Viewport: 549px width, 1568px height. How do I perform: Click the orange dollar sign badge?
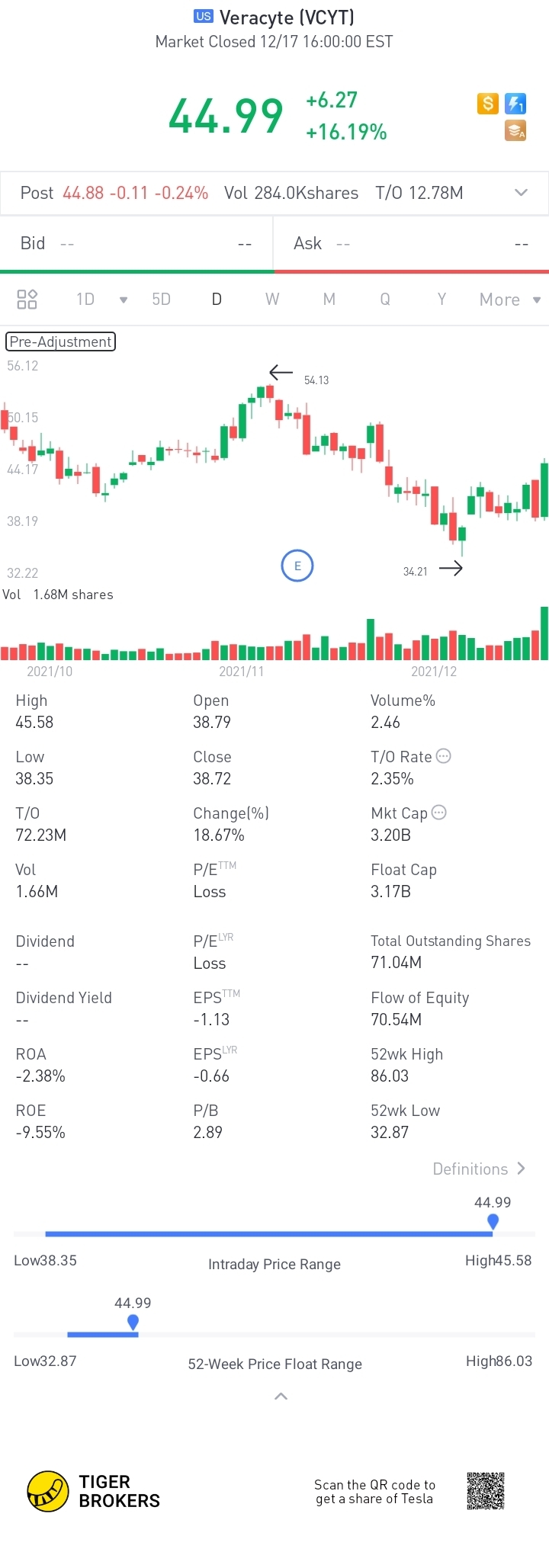pyautogui.click(x=487, y=103)
